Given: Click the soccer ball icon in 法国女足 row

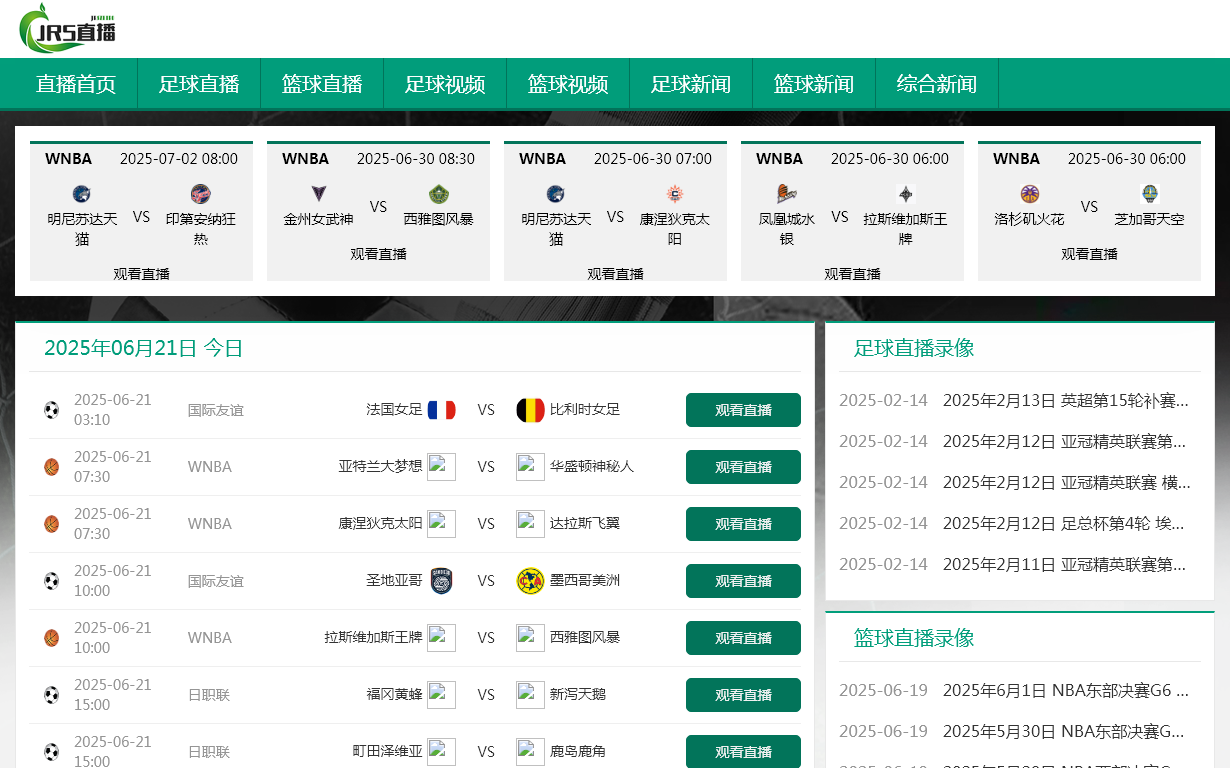Looking at the screenshot, I should (52, 410).
